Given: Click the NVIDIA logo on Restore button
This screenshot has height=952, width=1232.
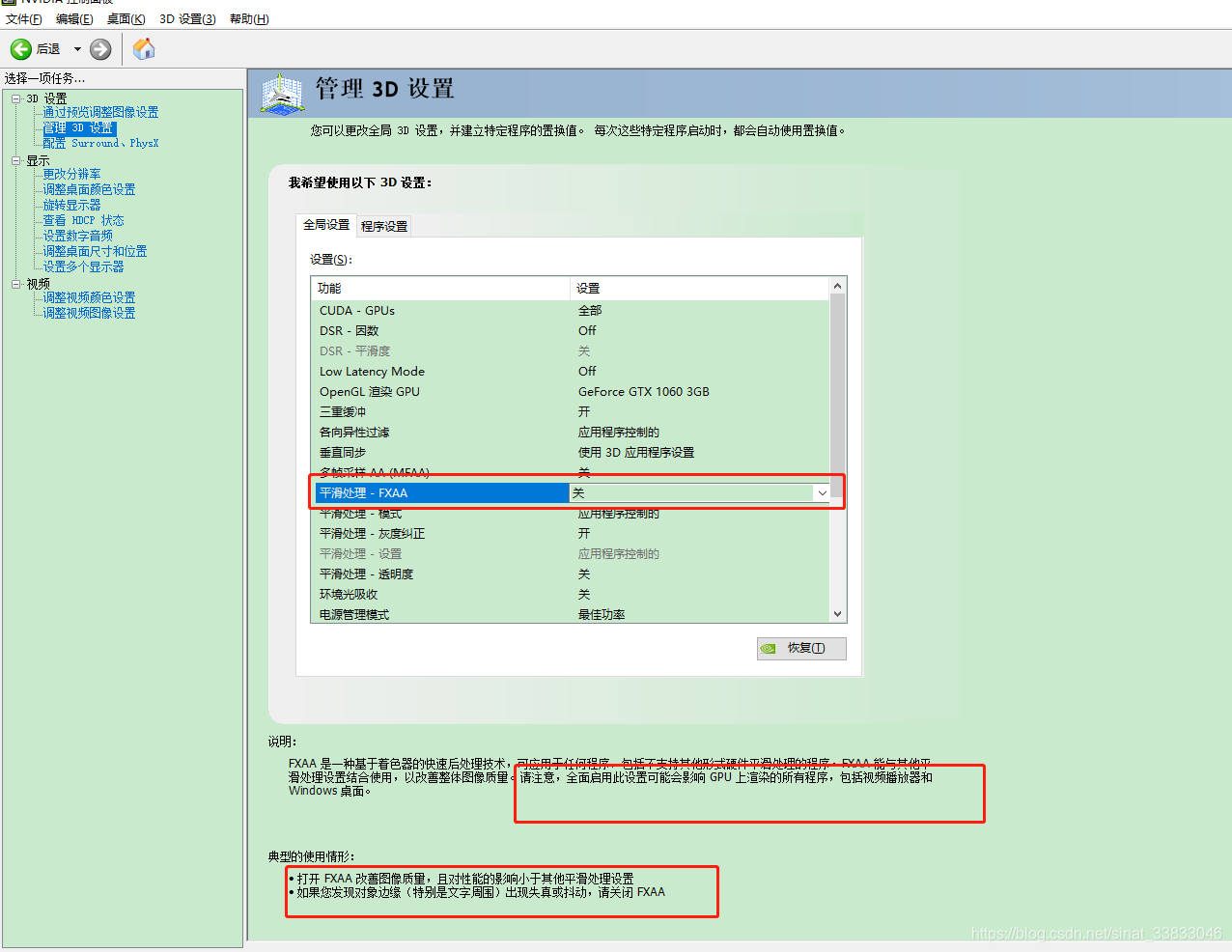Looking at the screenshot, I should point(768,649).
